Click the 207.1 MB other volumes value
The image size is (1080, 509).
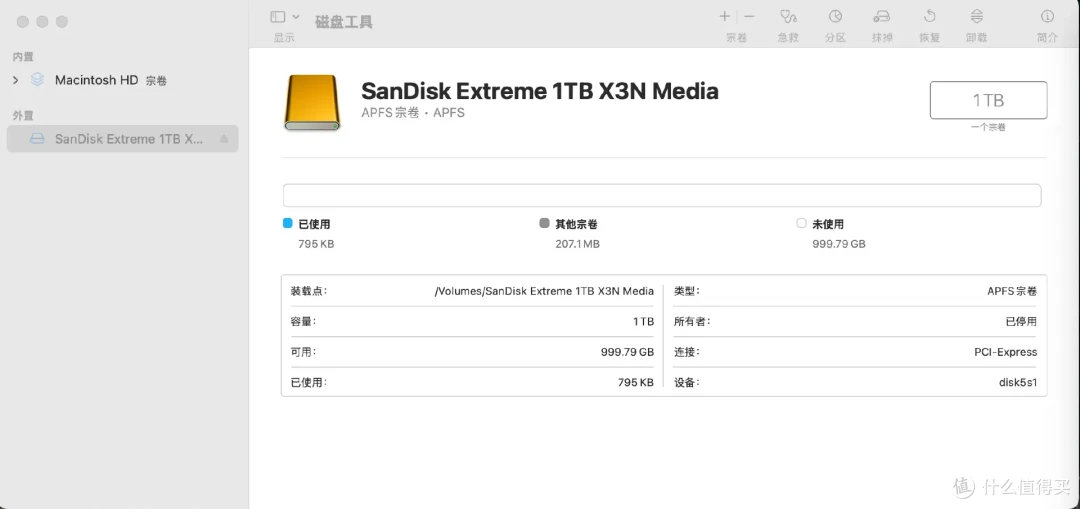pos(577,244)
